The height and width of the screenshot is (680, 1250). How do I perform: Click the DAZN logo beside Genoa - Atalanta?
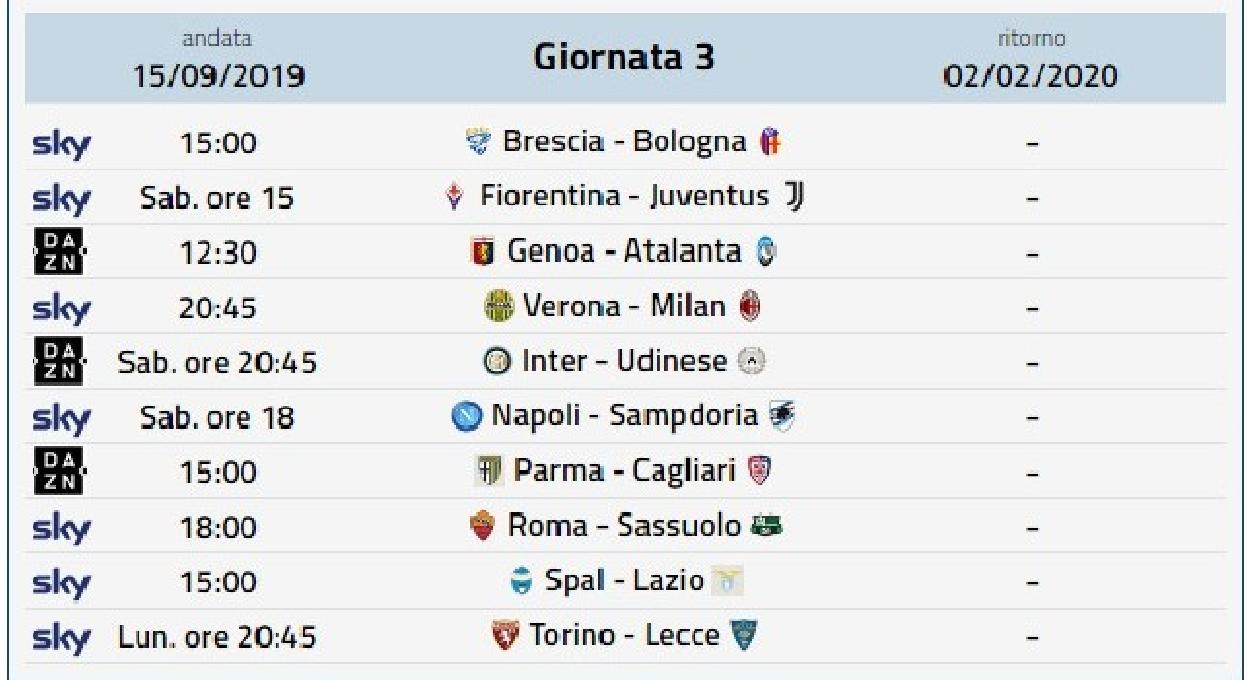pyautogui.click(x=62, y=252)
